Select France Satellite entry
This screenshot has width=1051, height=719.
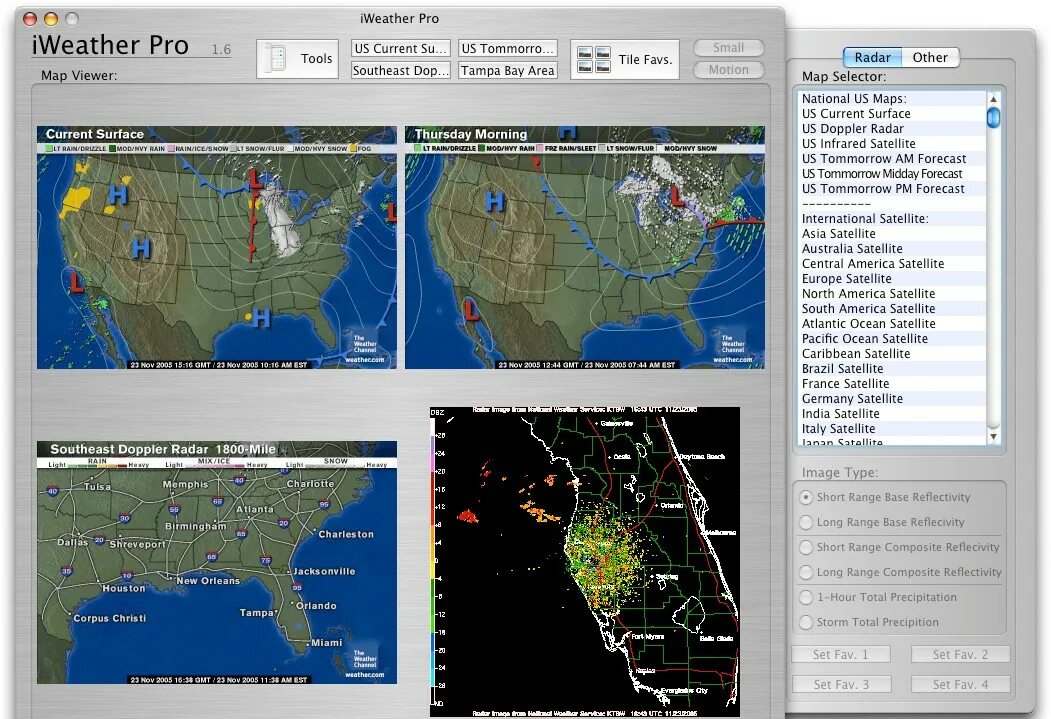(x=891, y=383)
